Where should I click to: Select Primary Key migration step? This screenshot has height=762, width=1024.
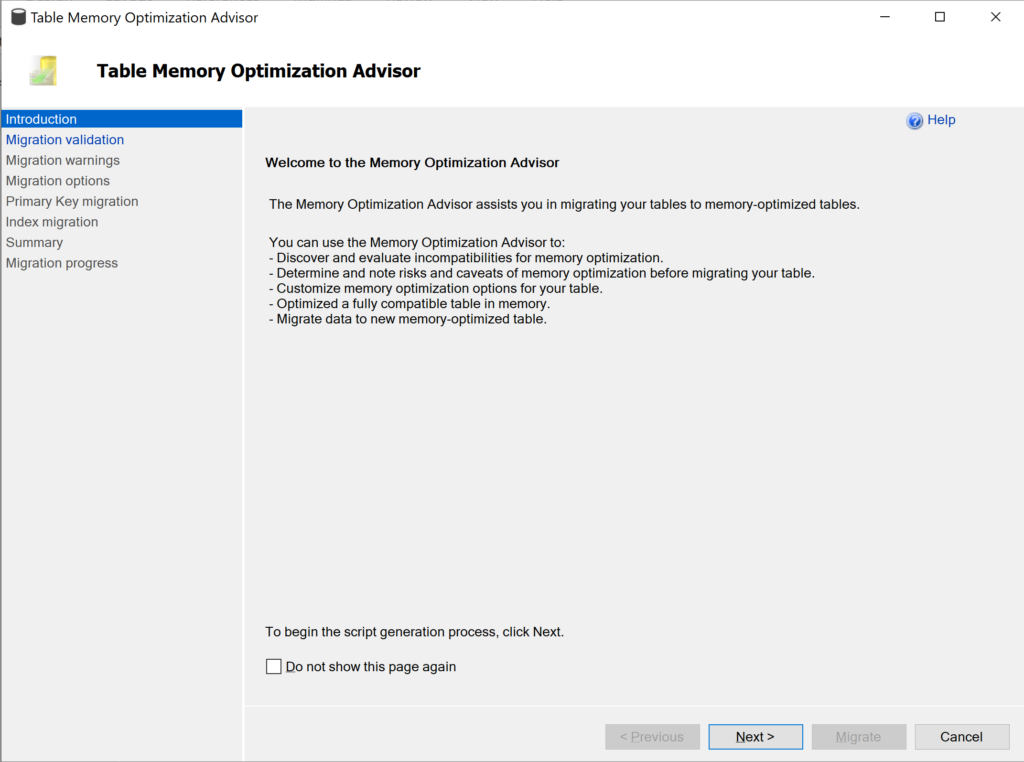[72, 201]
